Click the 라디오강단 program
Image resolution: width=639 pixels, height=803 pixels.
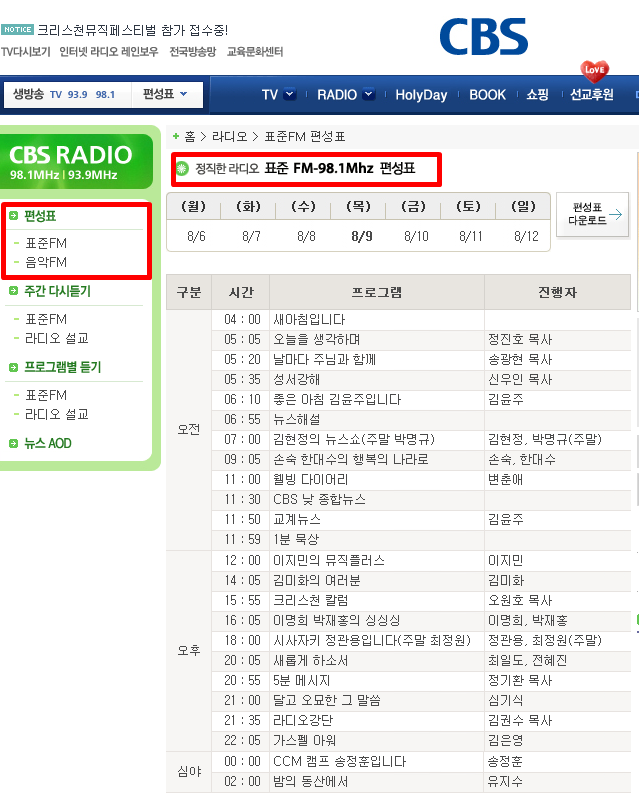coord(303,721)
